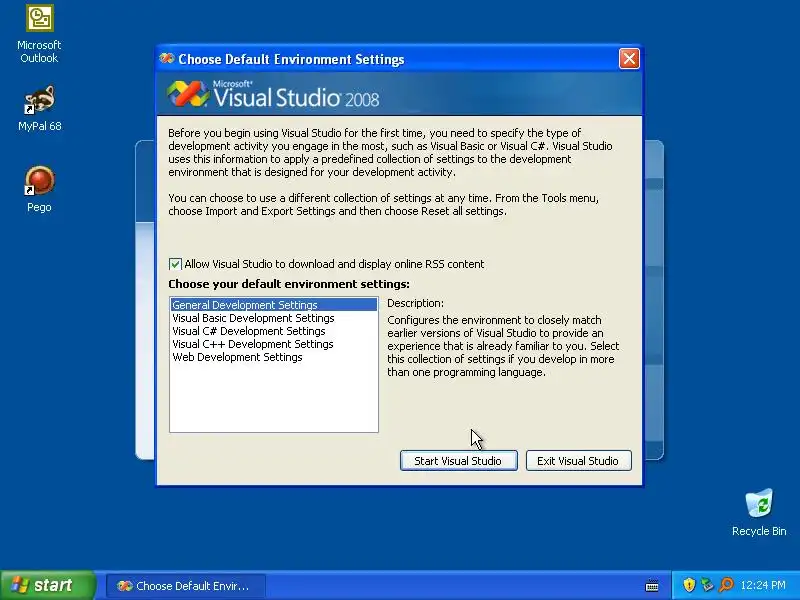Uncheck Allow Visual Studio RSS content checkbox

click(175, 264)
